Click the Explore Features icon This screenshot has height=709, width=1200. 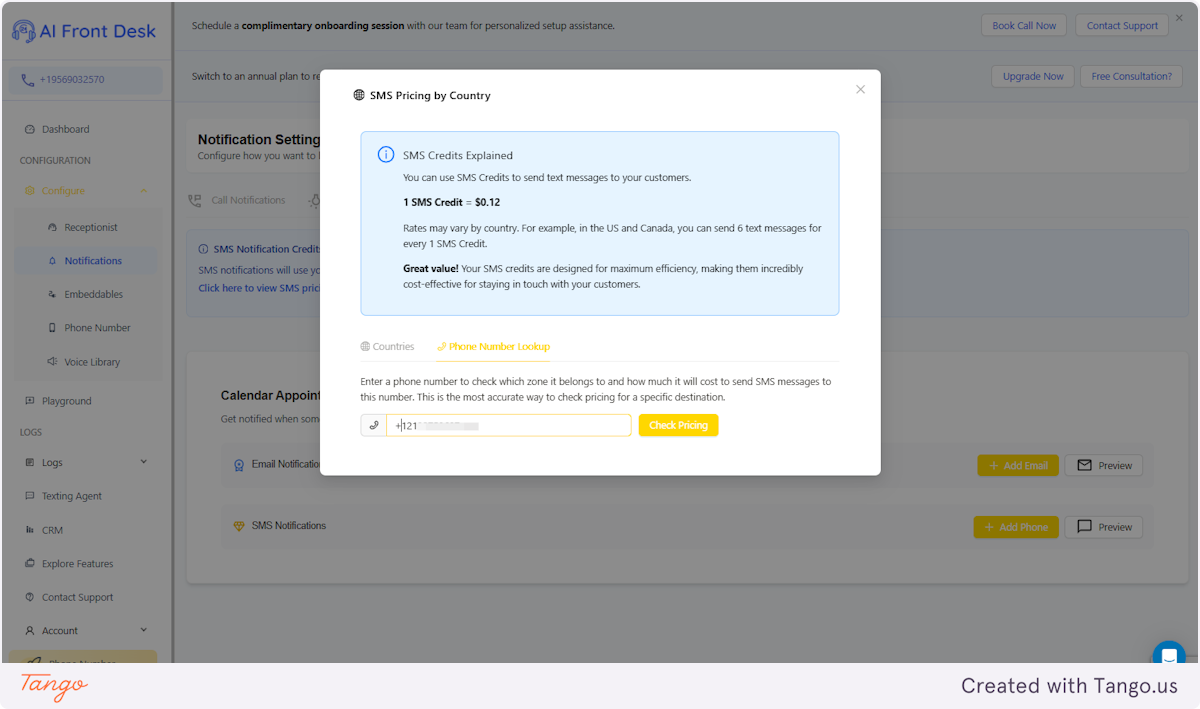point(29,564)
